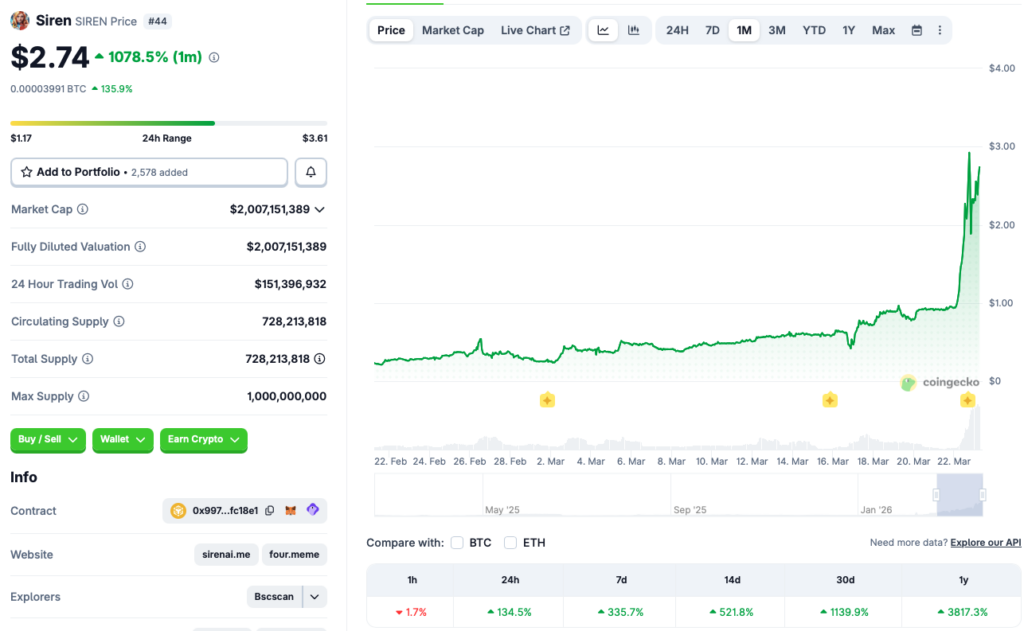Open the calendar date range picker

916,30
